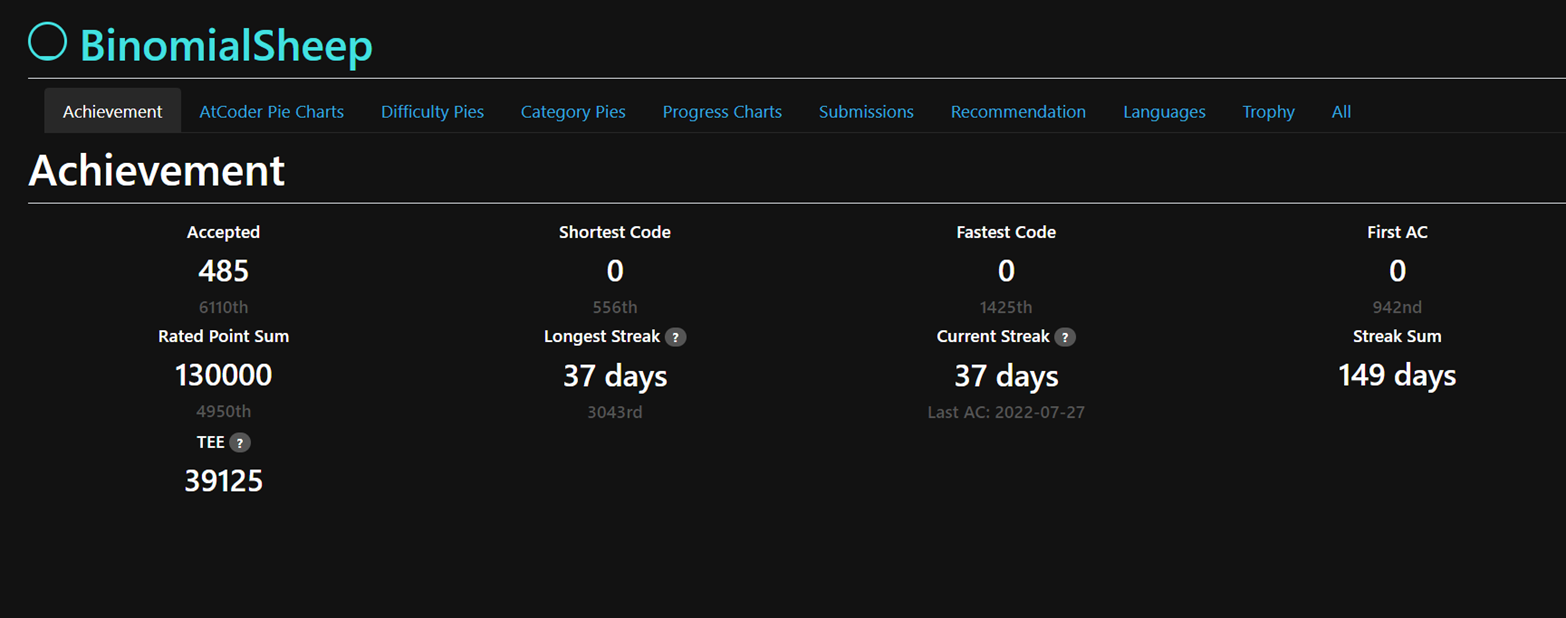Click the Streak Sum 149 days value

pyautogui.click(x=1397, y=375)
